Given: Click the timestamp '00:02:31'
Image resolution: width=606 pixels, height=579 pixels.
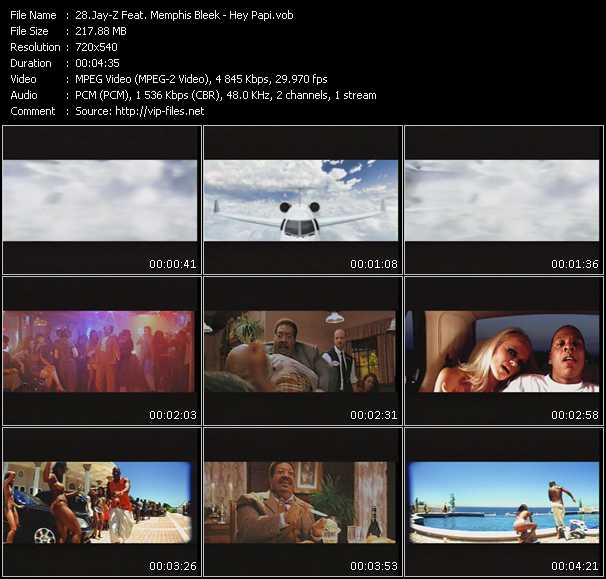Looking at the screenshot, I should [374, 415].
